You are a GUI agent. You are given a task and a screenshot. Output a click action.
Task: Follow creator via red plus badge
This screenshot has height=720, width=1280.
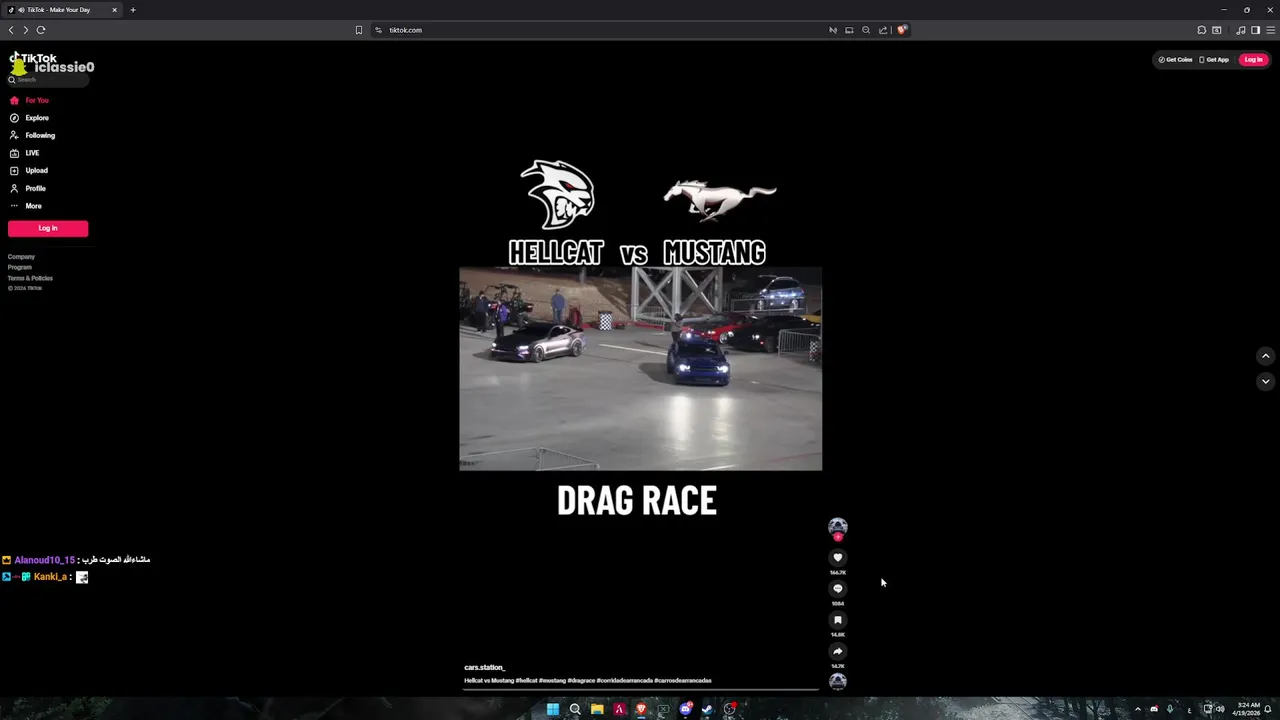[x=838, y=537]
